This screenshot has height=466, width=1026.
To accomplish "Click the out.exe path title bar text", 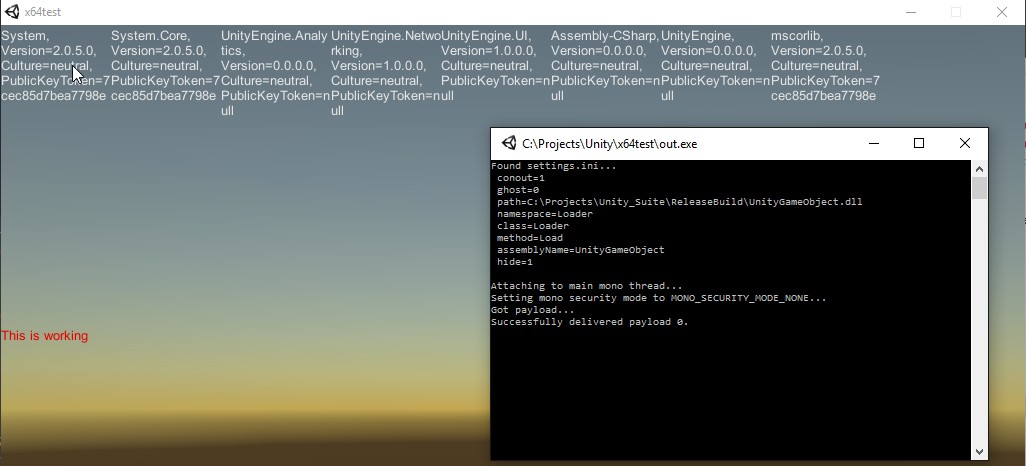I will point(610,143).
